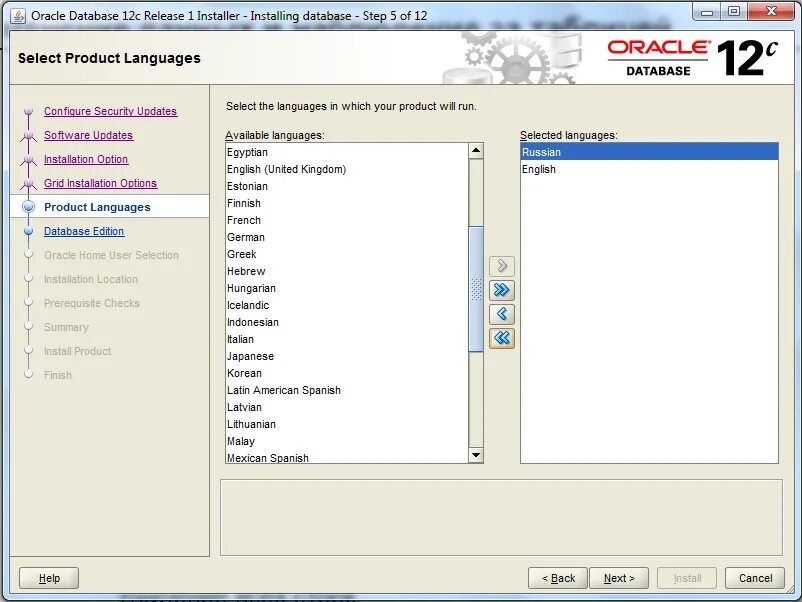Image resolution: width=802 pixels, height=602 pixels.
Task: Click the remove all languages double-arrow button
Action: (502, 338)
